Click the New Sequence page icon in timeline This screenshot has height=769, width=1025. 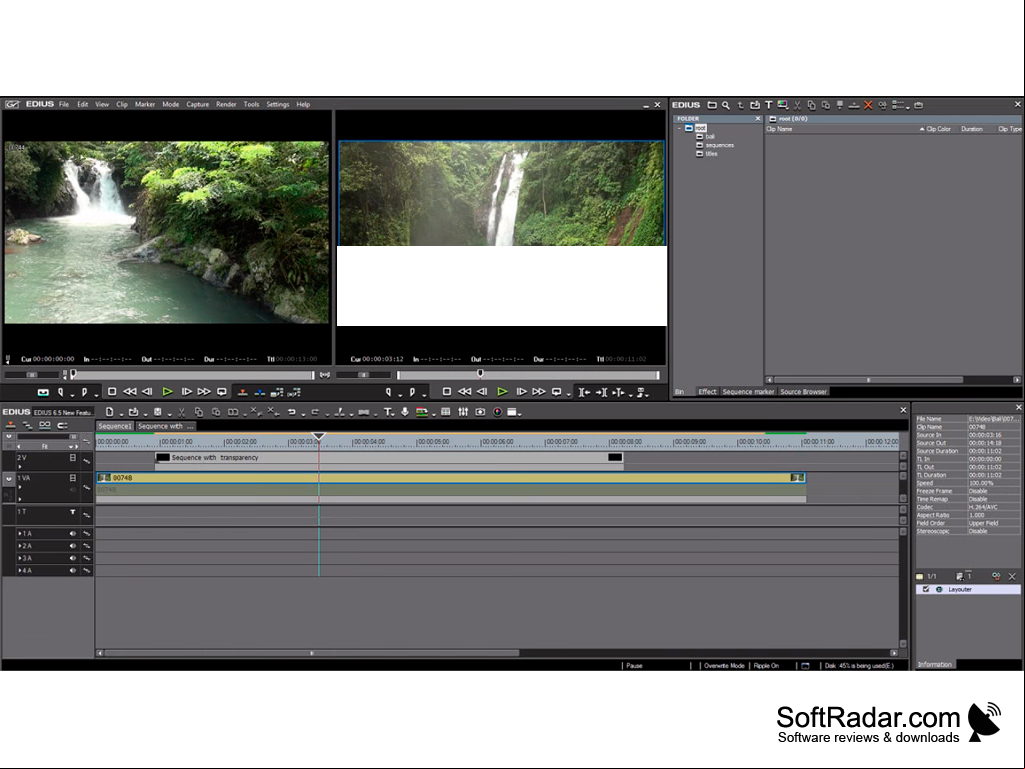pyautogui.click(x=109, y=412)
